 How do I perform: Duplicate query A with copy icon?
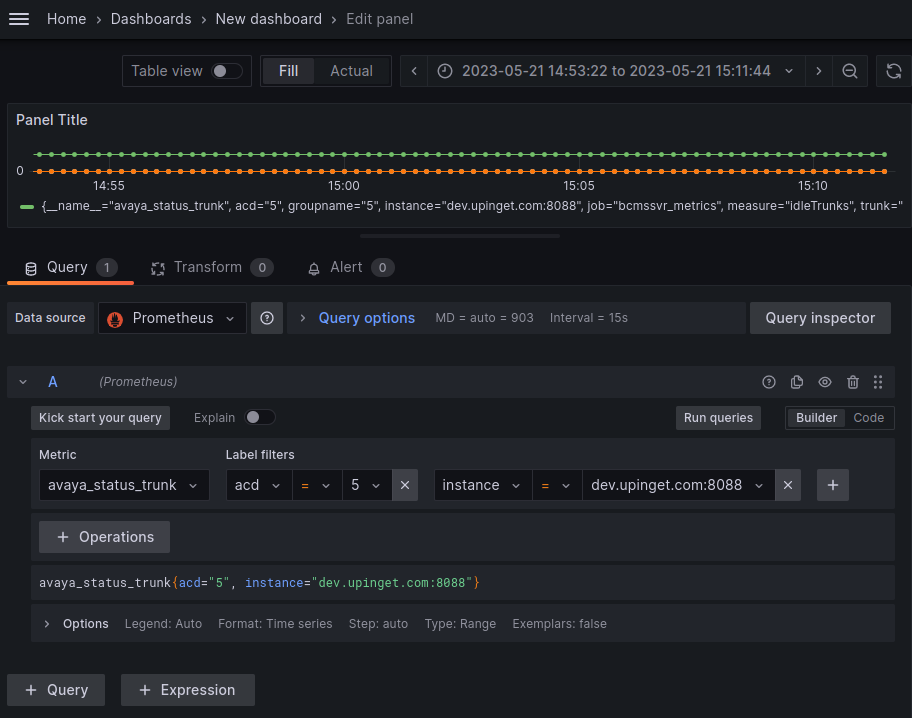coord(797,382)
